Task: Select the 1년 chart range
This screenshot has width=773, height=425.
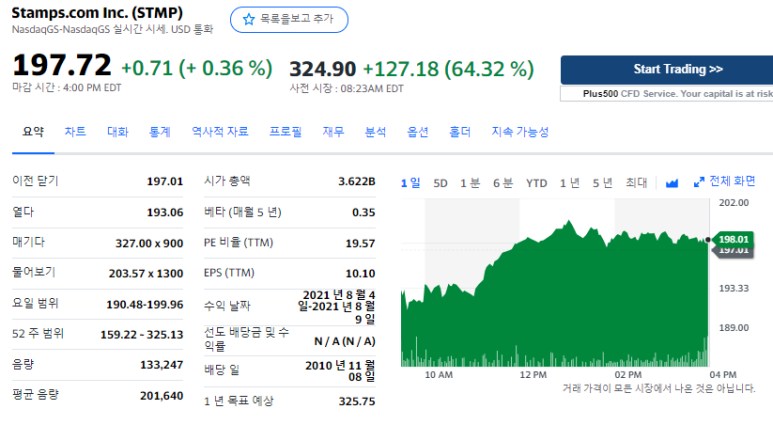Action: tap(569, 183)
